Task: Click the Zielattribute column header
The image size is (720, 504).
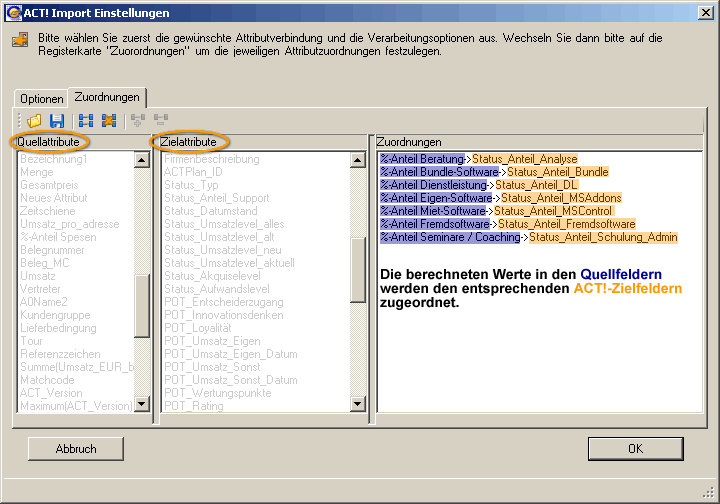Action: (x=188, y=142)
